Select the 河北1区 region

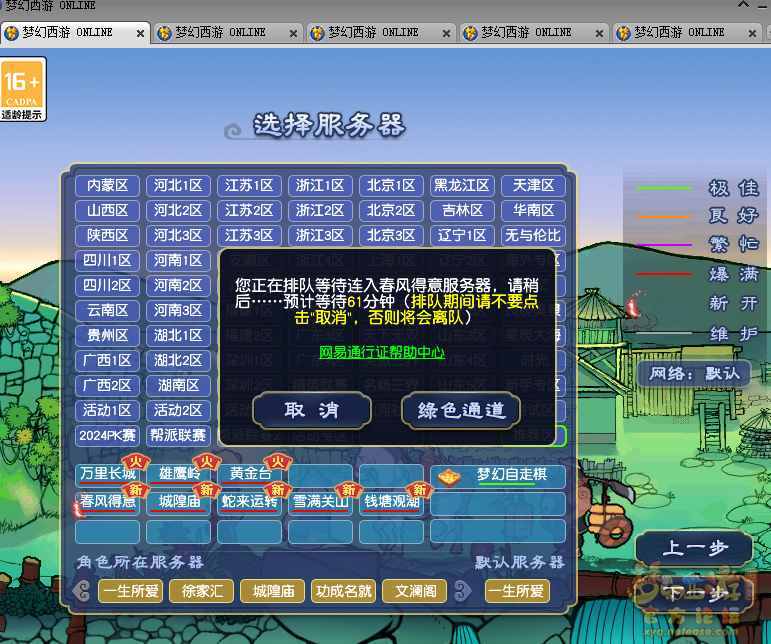pyautogui.click(x=178, y=185)
